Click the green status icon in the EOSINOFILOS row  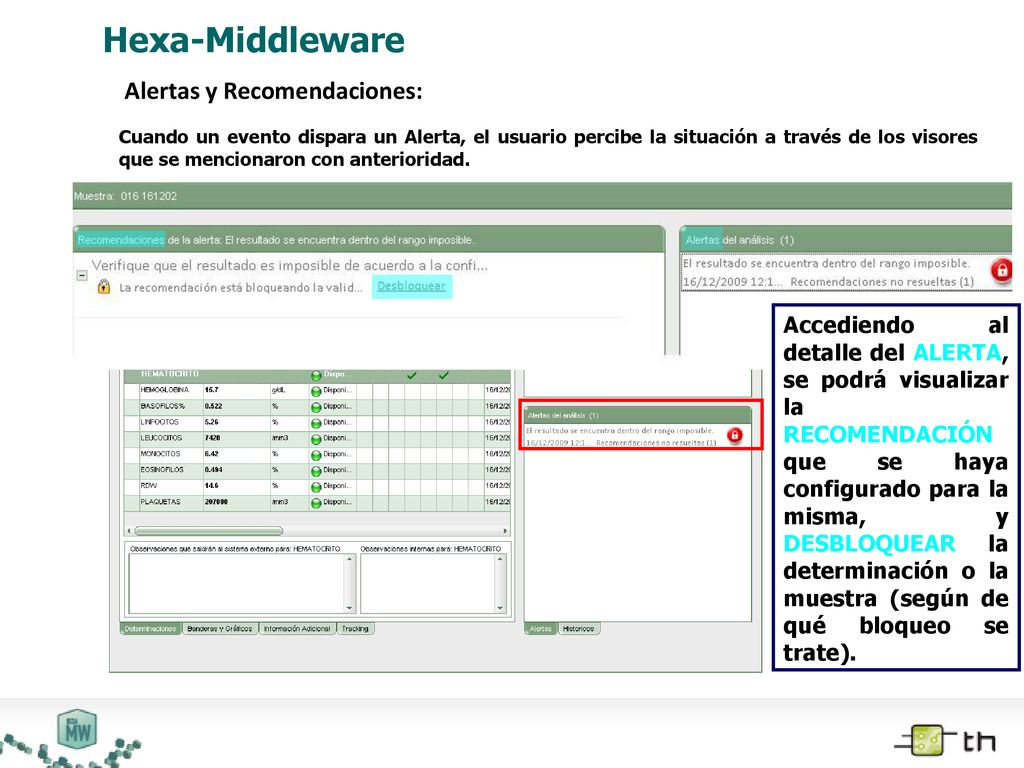pyautogui.click(x=316, y=471)
